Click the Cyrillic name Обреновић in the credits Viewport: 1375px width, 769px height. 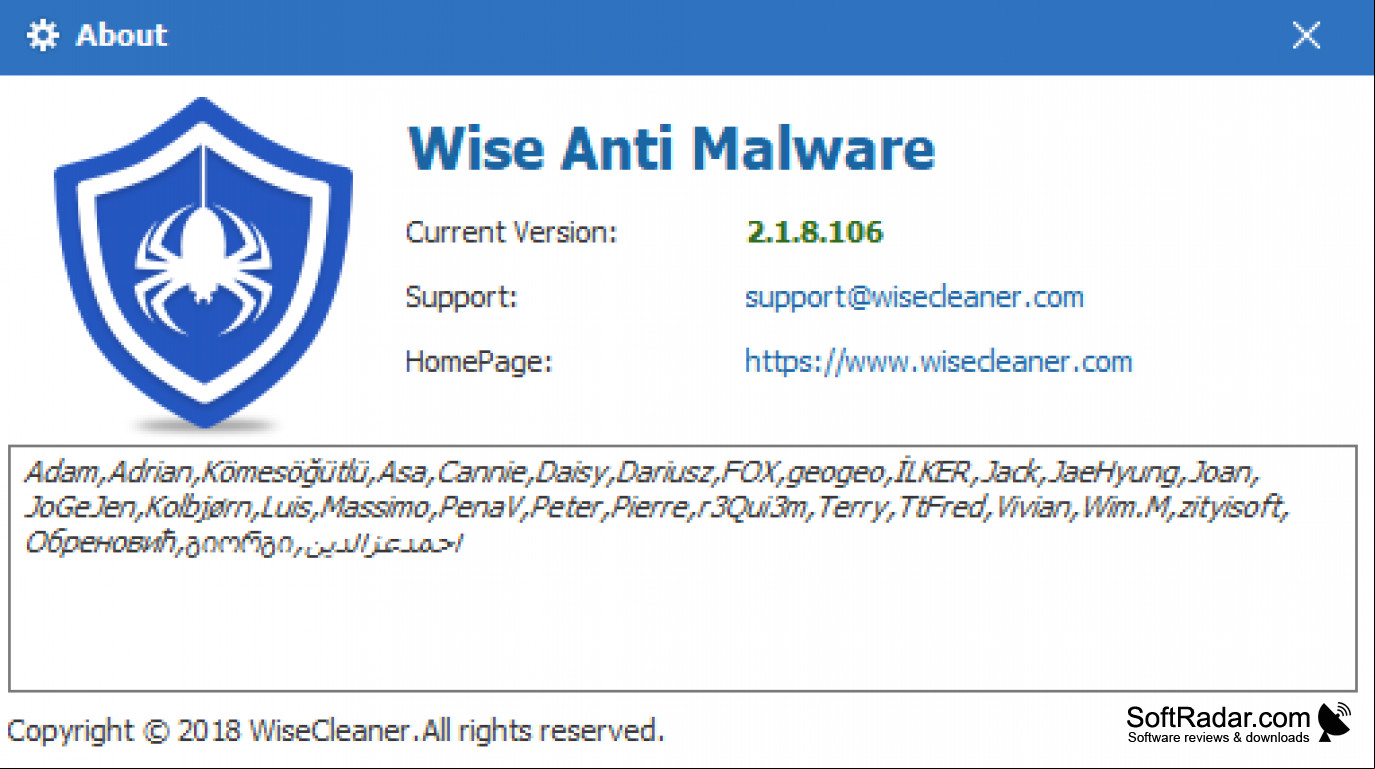coord(101,544)
